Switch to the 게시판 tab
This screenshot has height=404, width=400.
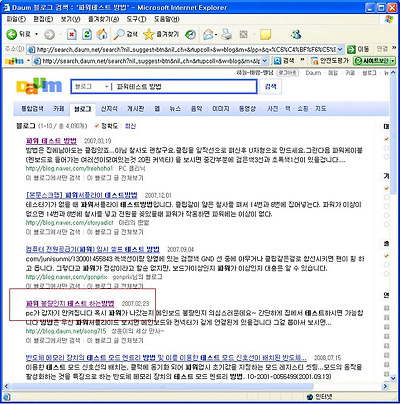135,108
